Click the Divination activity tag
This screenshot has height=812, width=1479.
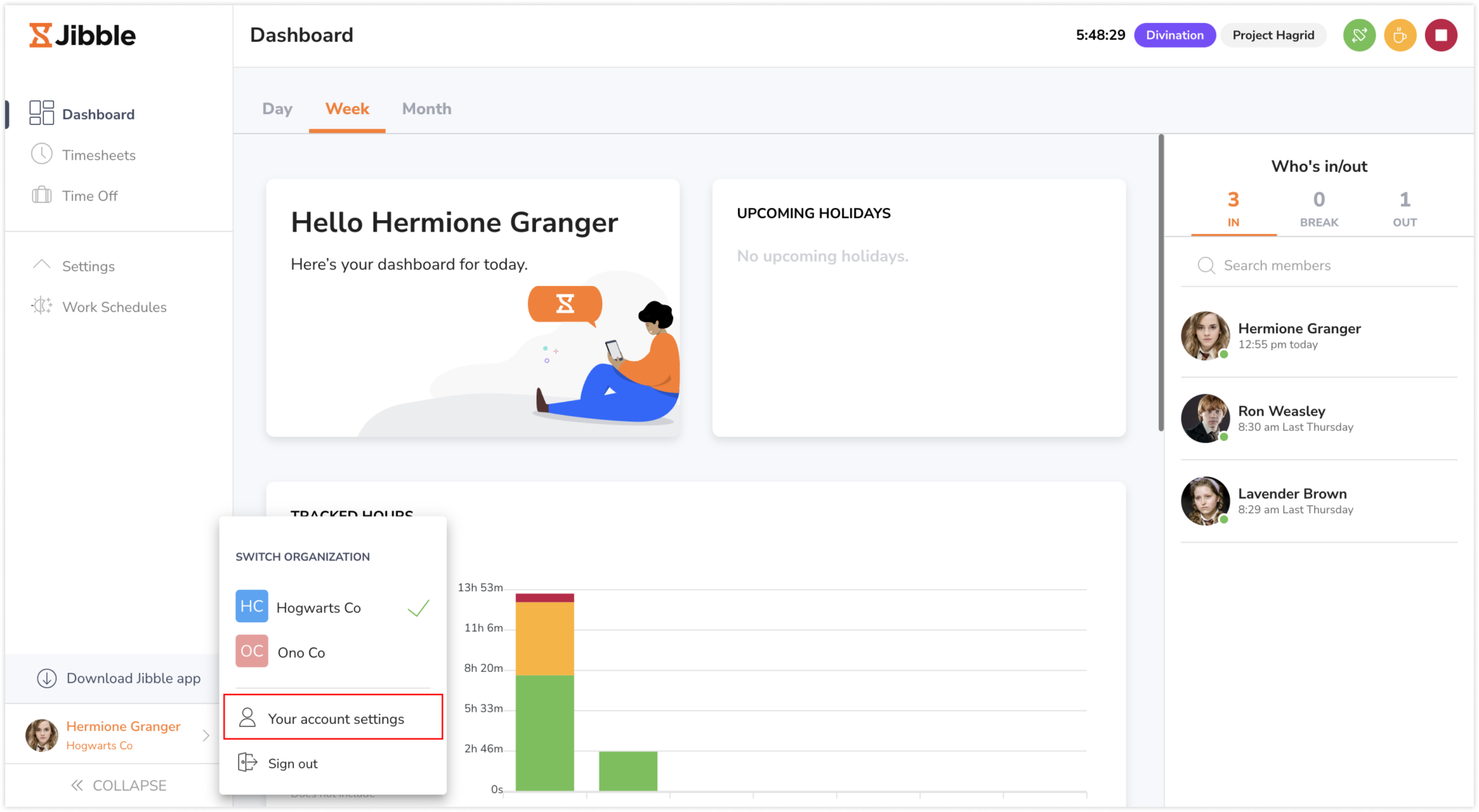click(1174, 35)
